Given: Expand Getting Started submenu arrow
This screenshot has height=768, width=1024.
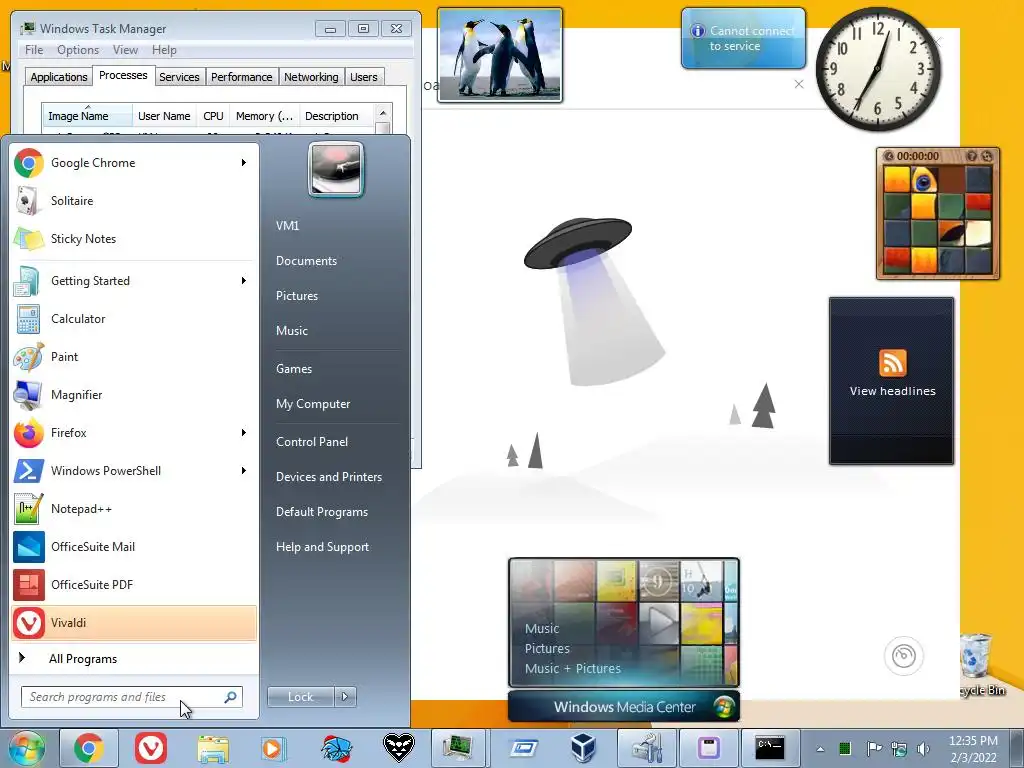Looking at the screenshot, I should 244,281.
